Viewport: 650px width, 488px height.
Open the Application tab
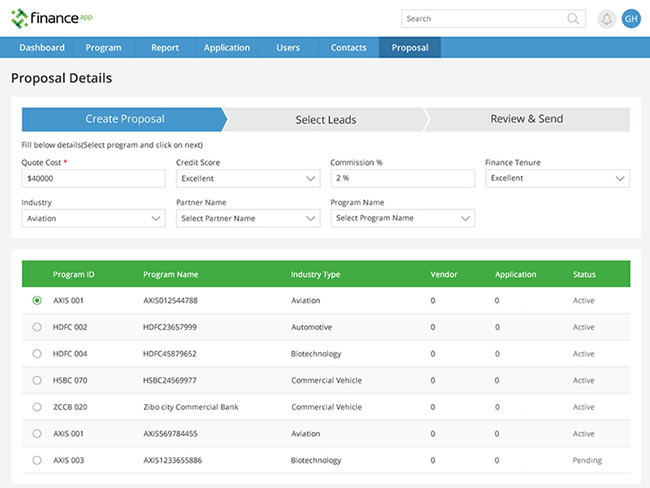[227, 48]
